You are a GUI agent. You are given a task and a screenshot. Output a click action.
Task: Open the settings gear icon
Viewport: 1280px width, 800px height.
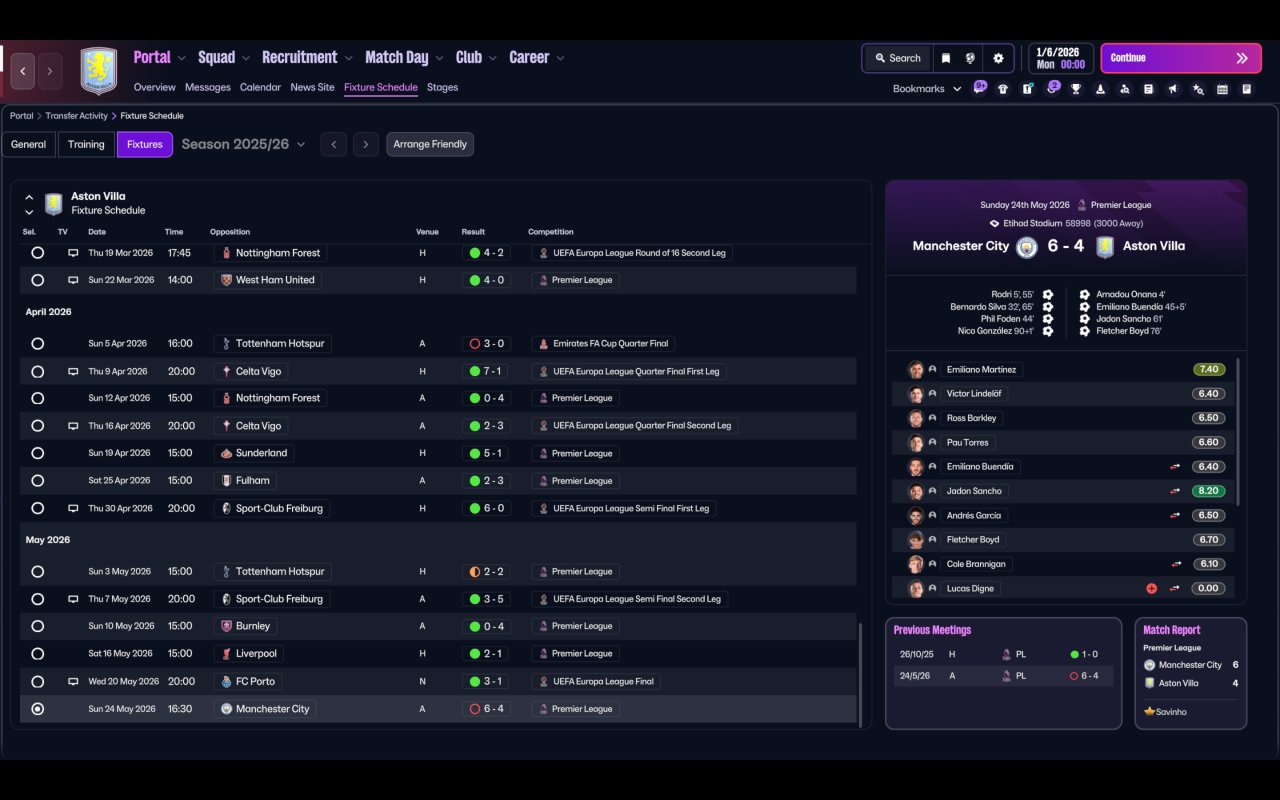point(998,58)
